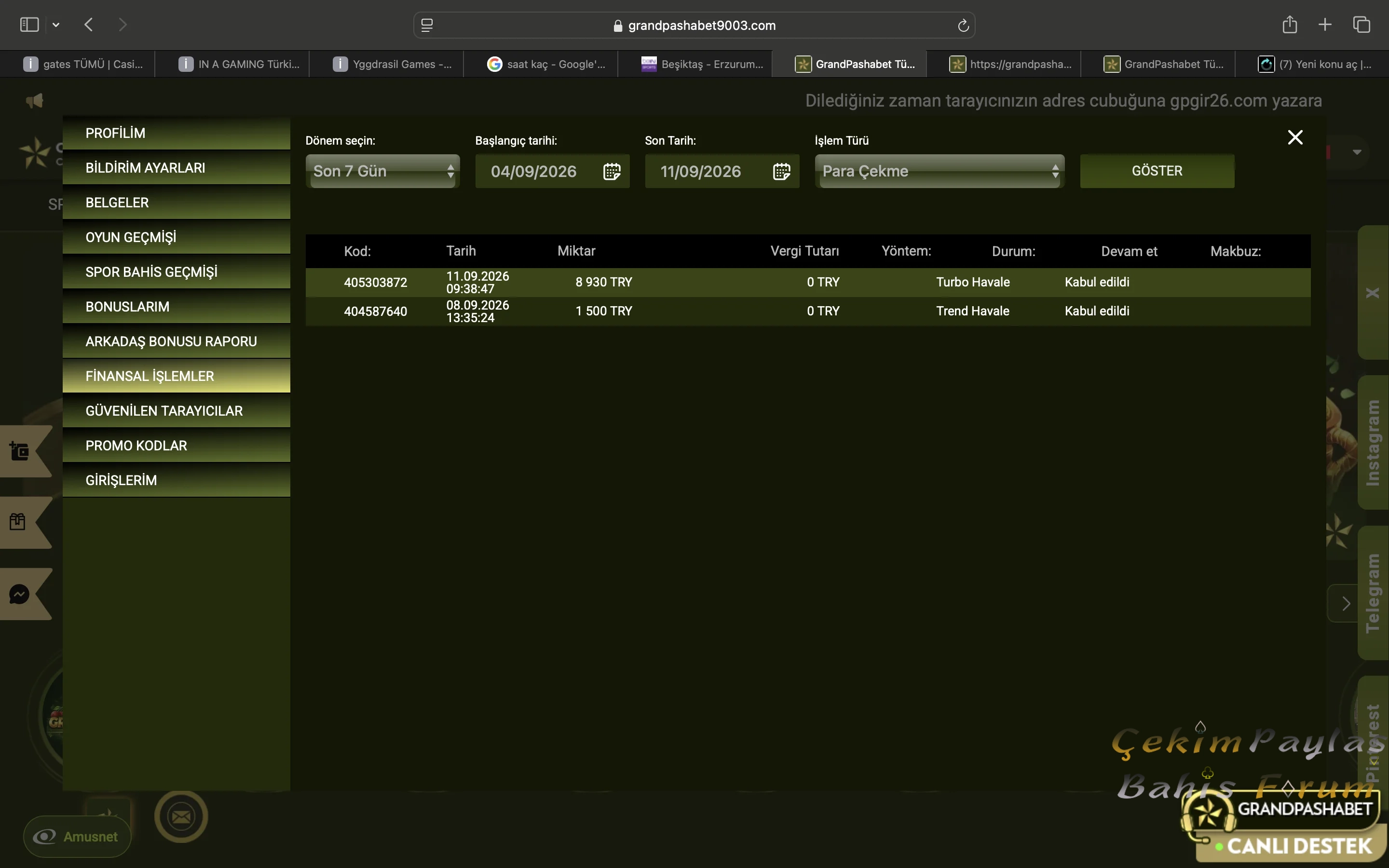Viewport: 1389px width, 868px height.
Task: Click the Safari page reload icon
Action: 963,25
